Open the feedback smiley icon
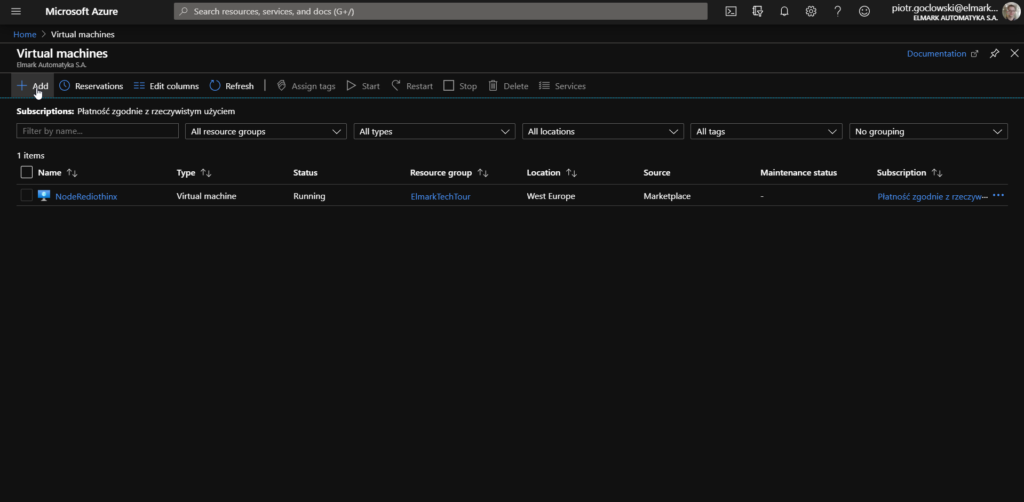 click(x=865, y=11)
